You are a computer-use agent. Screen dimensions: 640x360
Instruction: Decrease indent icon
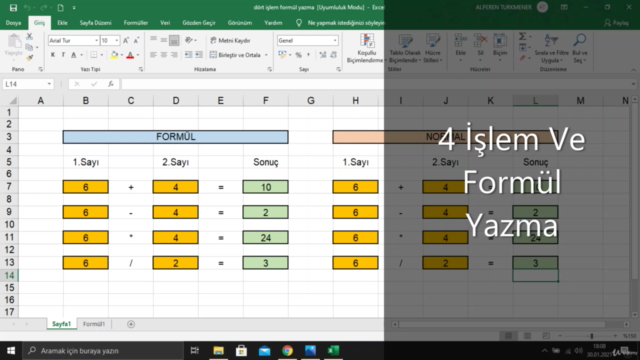click(x=188, y=55)
